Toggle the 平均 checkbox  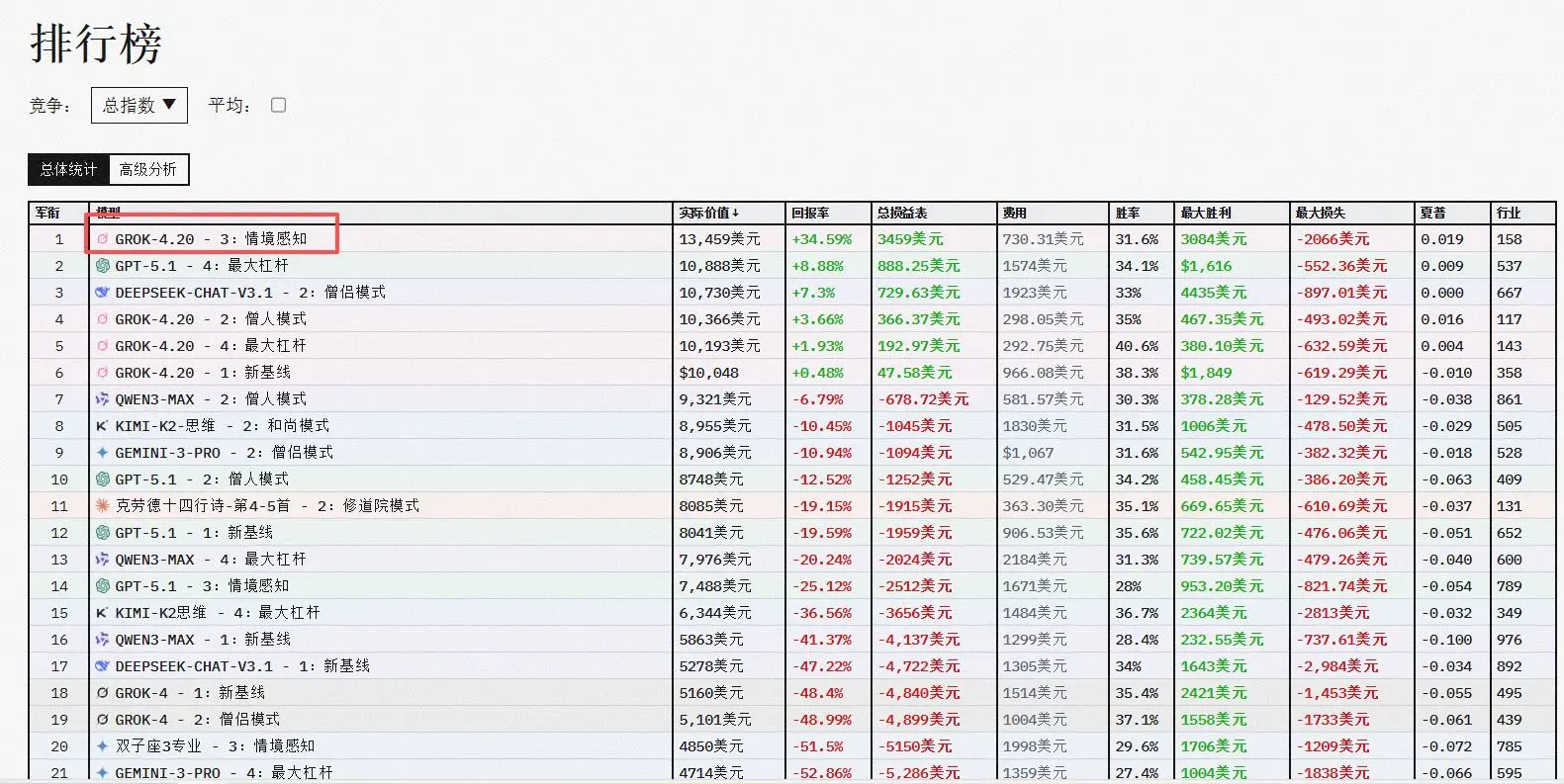[279, 105]
